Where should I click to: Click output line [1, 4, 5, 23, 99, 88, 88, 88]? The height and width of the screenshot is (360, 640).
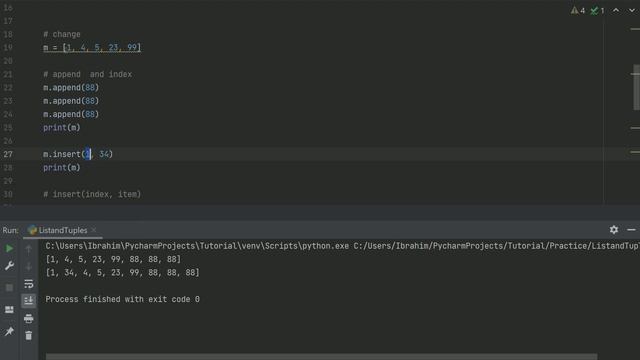113,259
